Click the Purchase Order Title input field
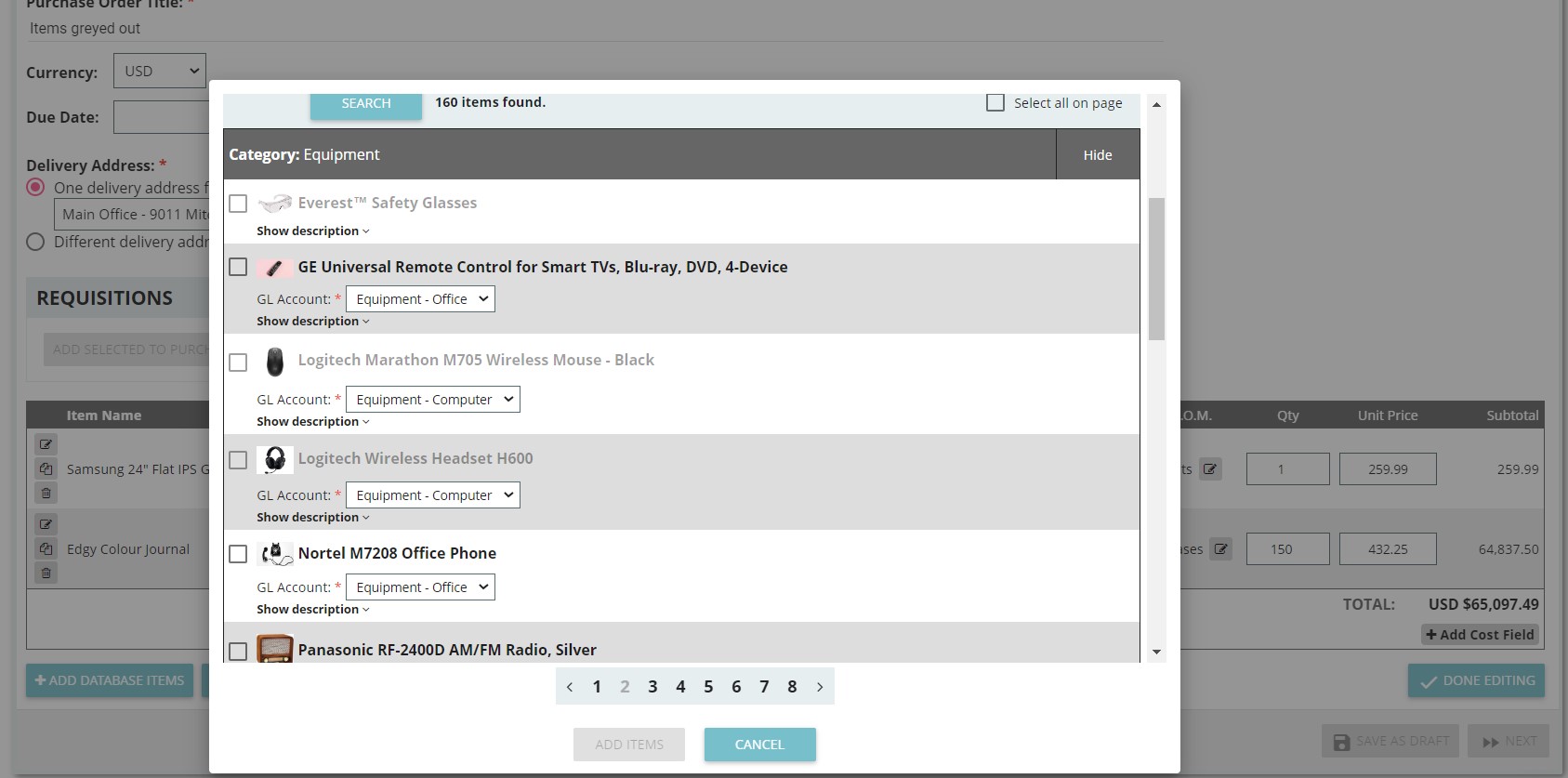The width and height of the screenshot is (1568, 778). point(595,28)
